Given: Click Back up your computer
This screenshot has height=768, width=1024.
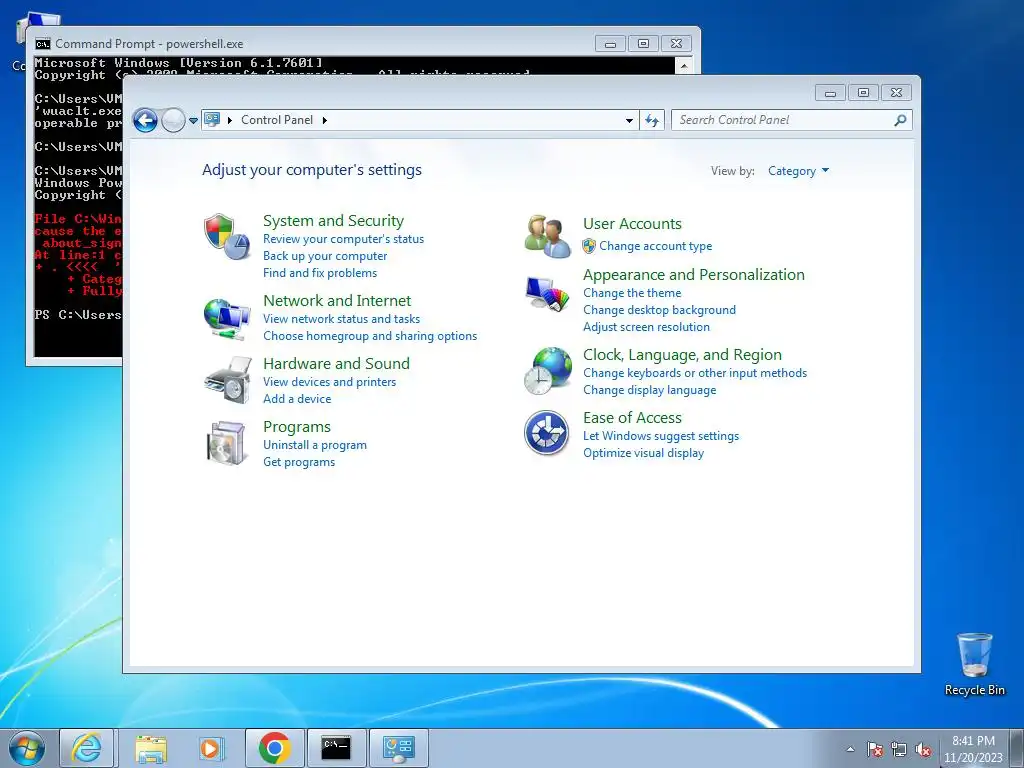Looking at the screenshot, I should coord(325,256).
